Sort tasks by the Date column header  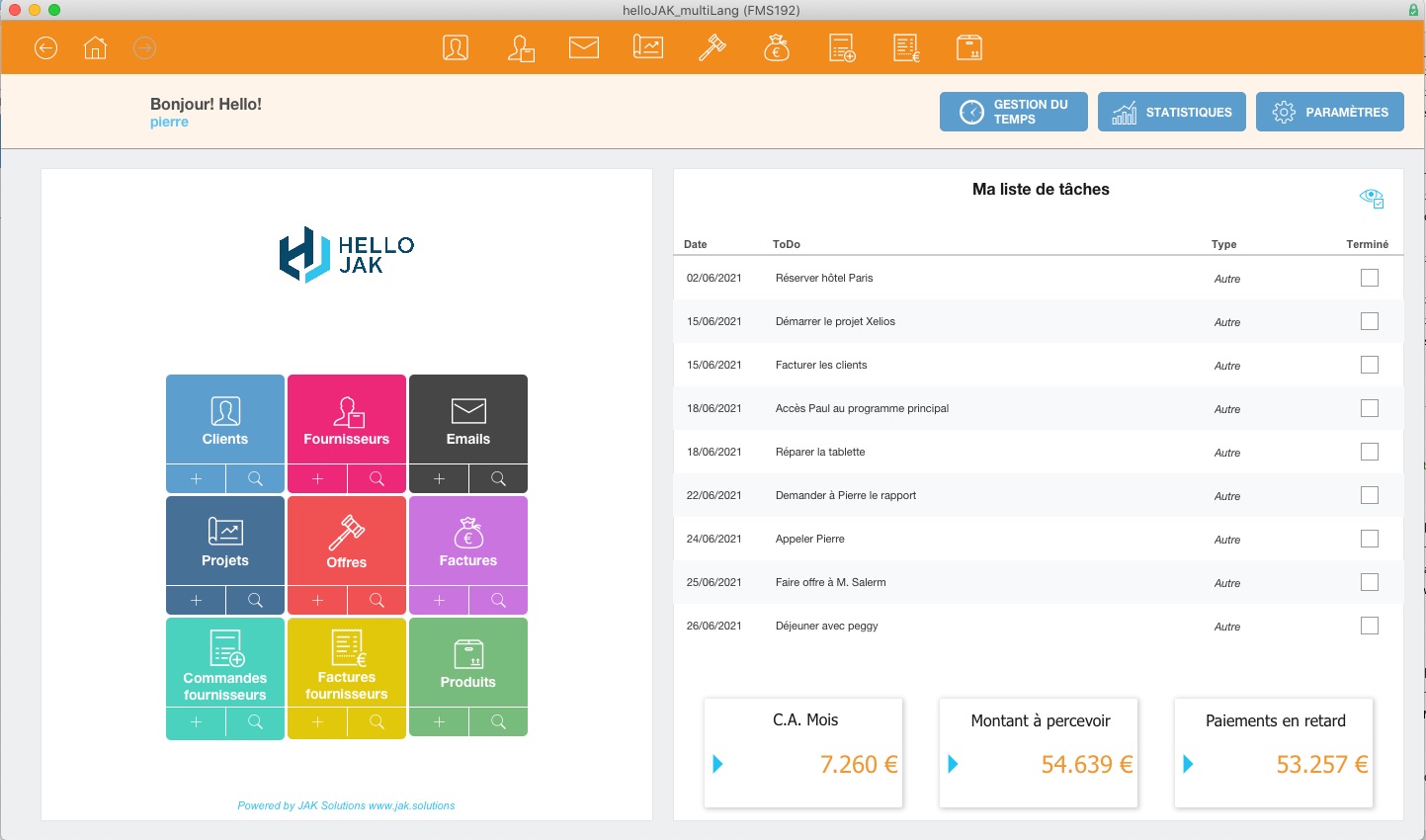(696, 244)
